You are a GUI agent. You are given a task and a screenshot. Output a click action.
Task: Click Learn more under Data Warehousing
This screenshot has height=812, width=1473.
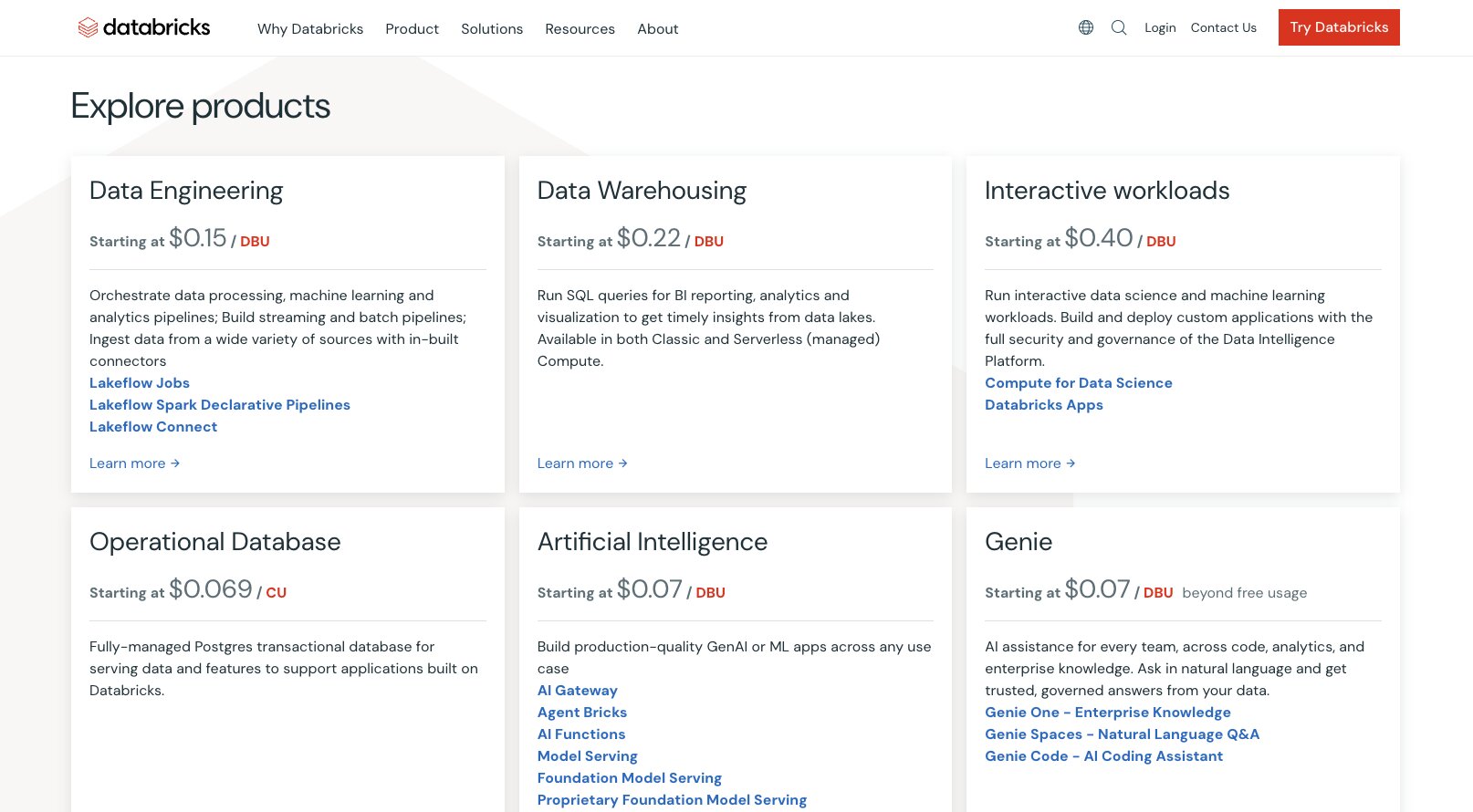(x=582, y=463)
